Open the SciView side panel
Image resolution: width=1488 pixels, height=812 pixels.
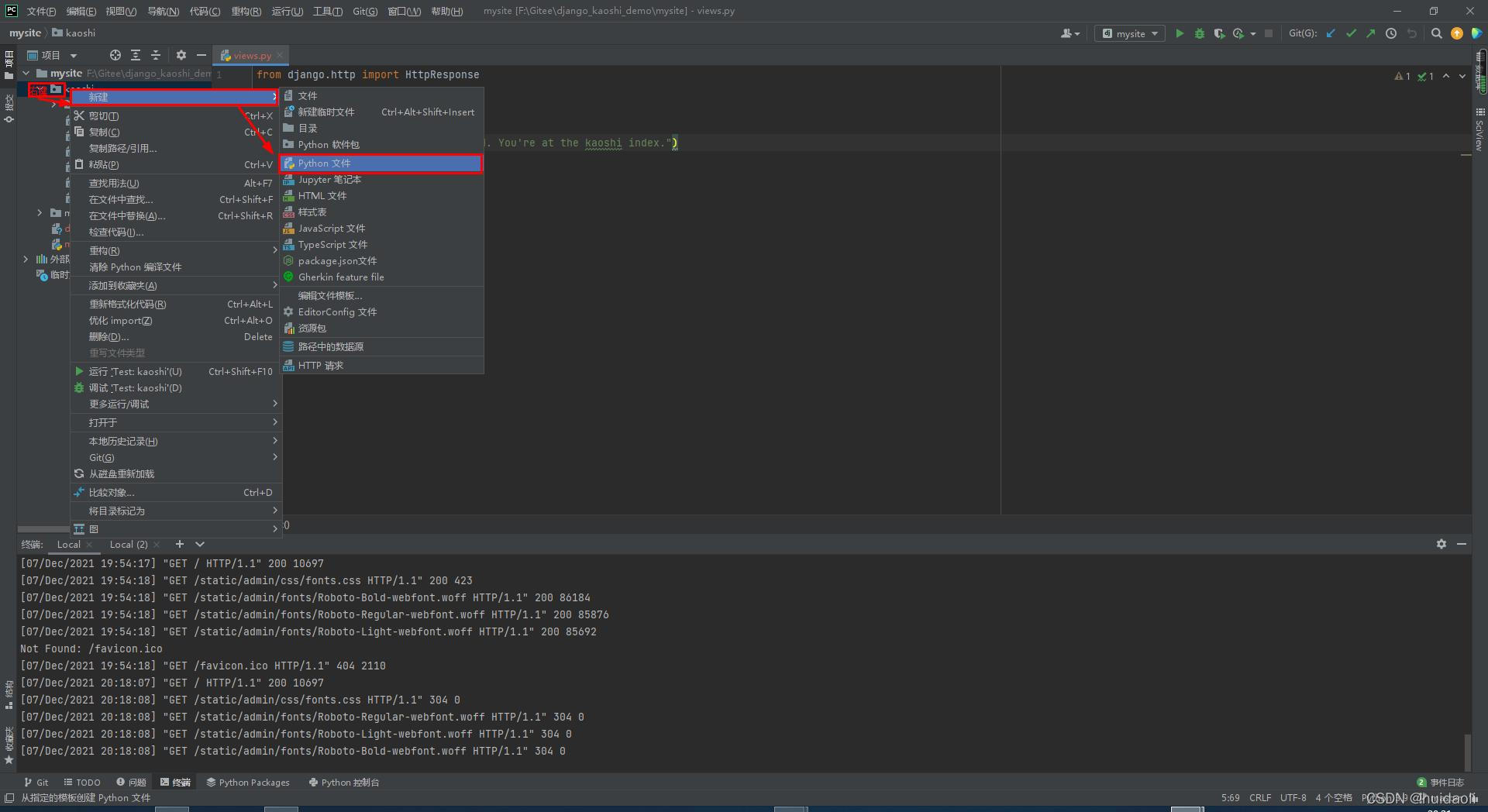pos(1479,129)
